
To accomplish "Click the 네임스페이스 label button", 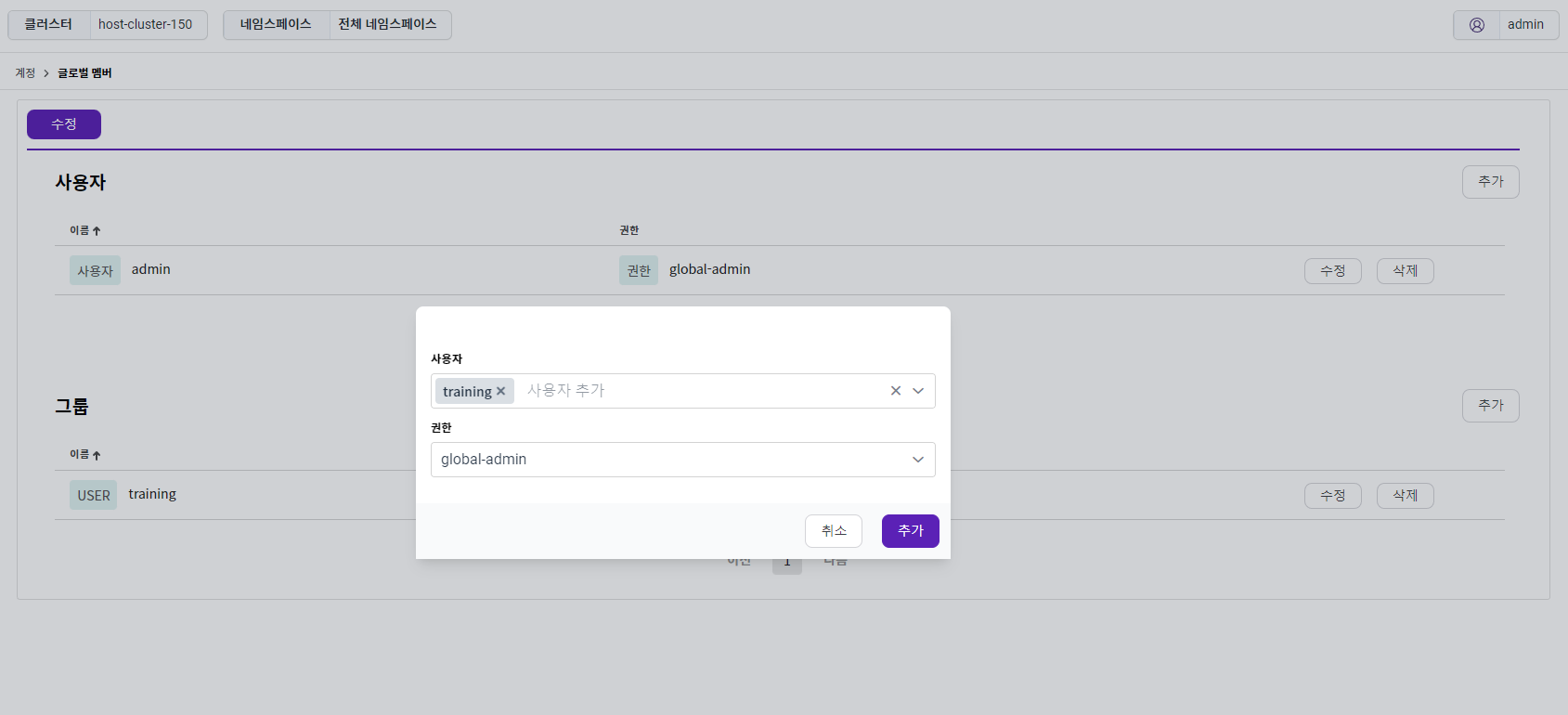I will click(x=276, y=25).
